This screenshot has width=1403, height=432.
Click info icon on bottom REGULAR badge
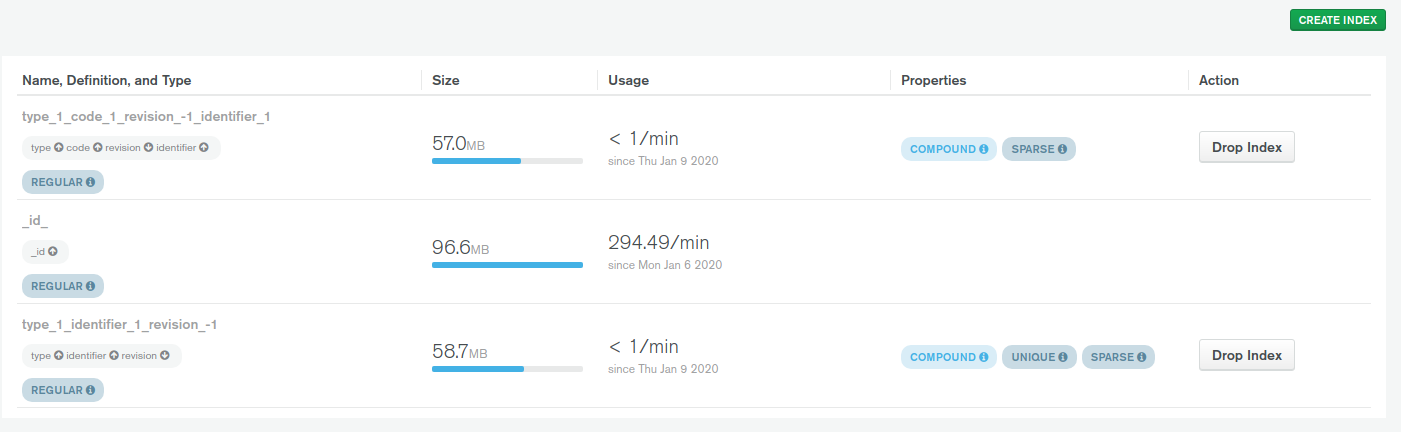(x=90, y=390)
